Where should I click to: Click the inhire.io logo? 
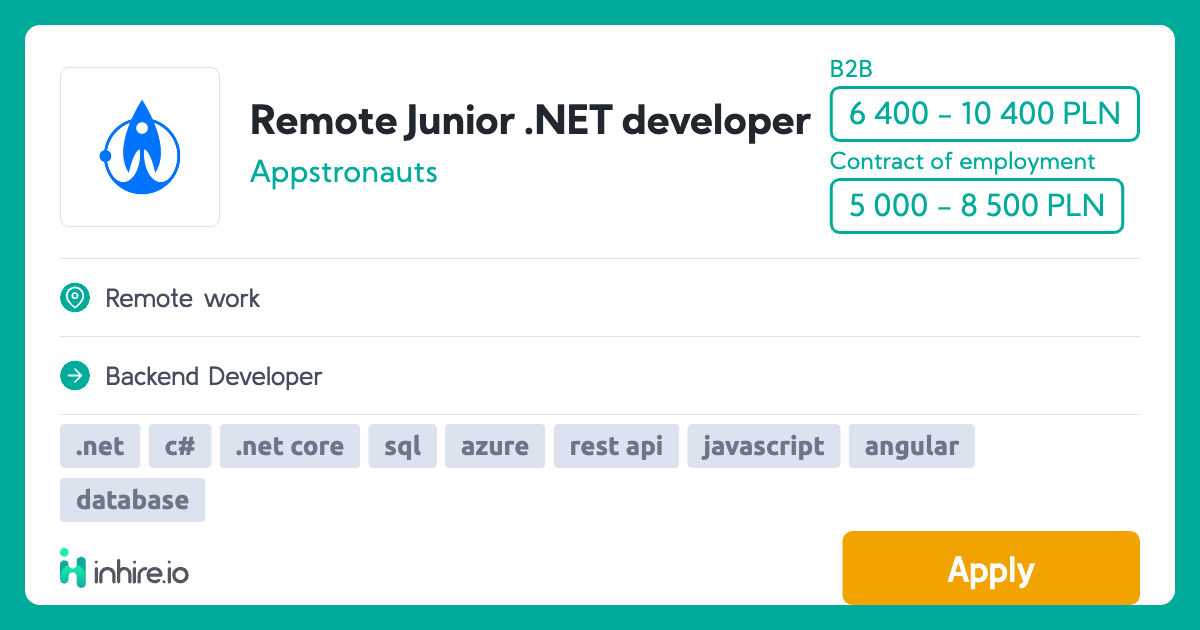124,569
